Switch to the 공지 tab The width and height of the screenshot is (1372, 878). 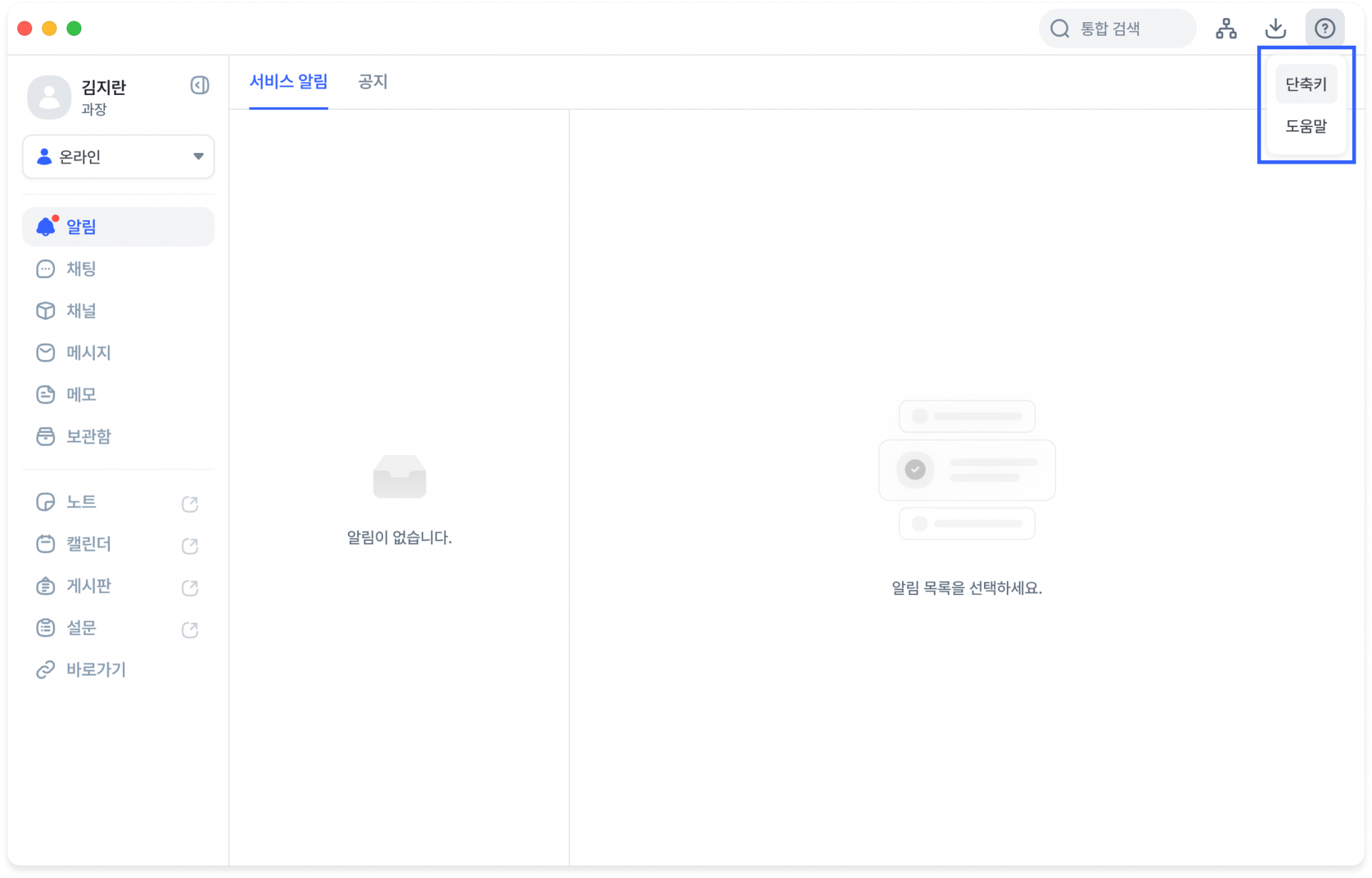pyautogui.click(x=372, y=82)
